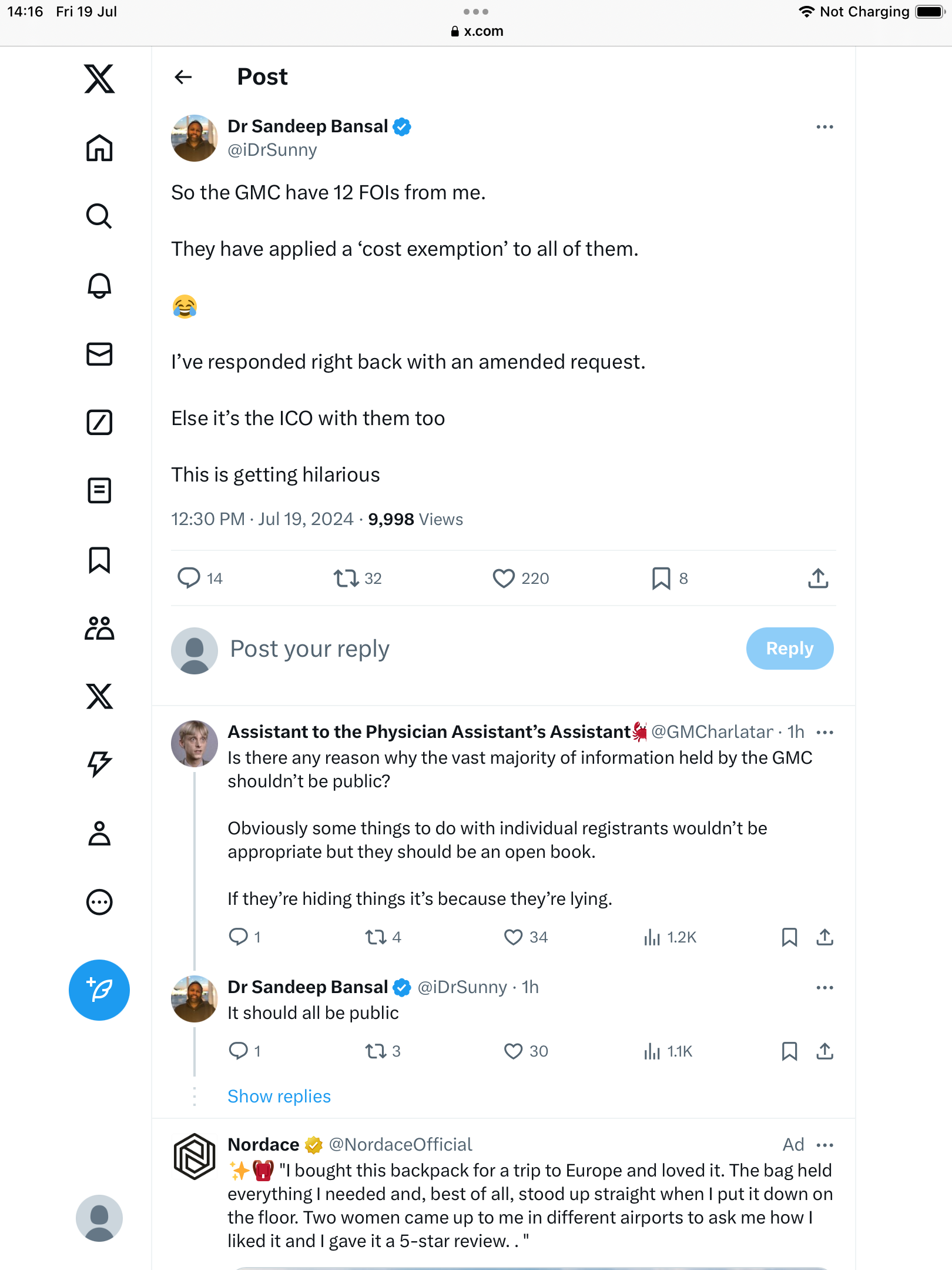Open Communities people icon

pos(99,628)
